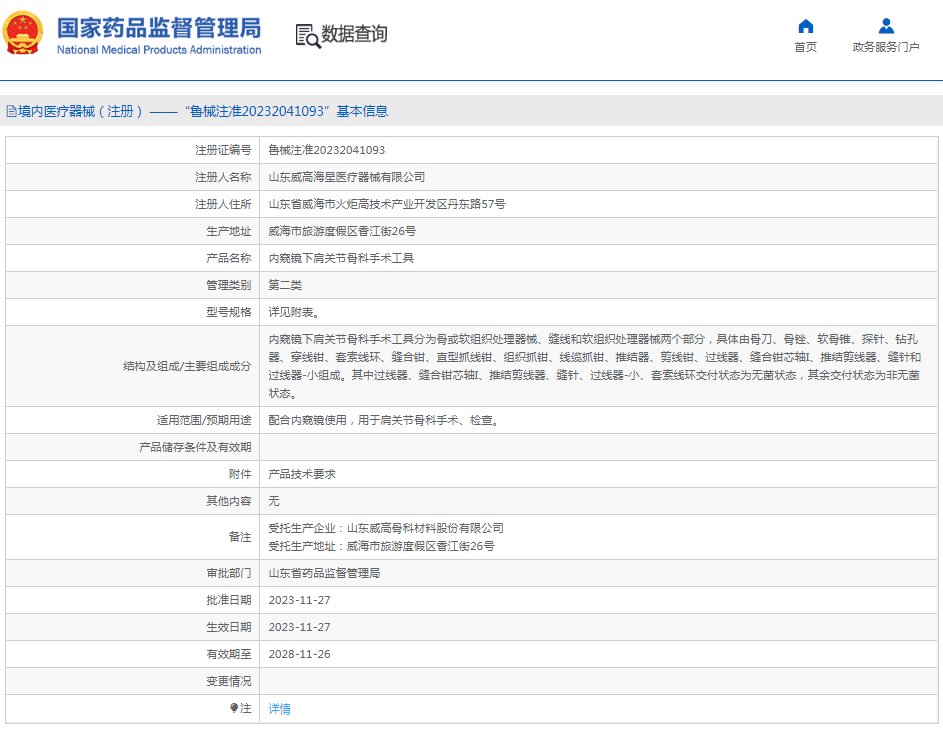Click the 产品名称 row label
The height and width of the screenshot is (729, 943).
pos(229,258)
